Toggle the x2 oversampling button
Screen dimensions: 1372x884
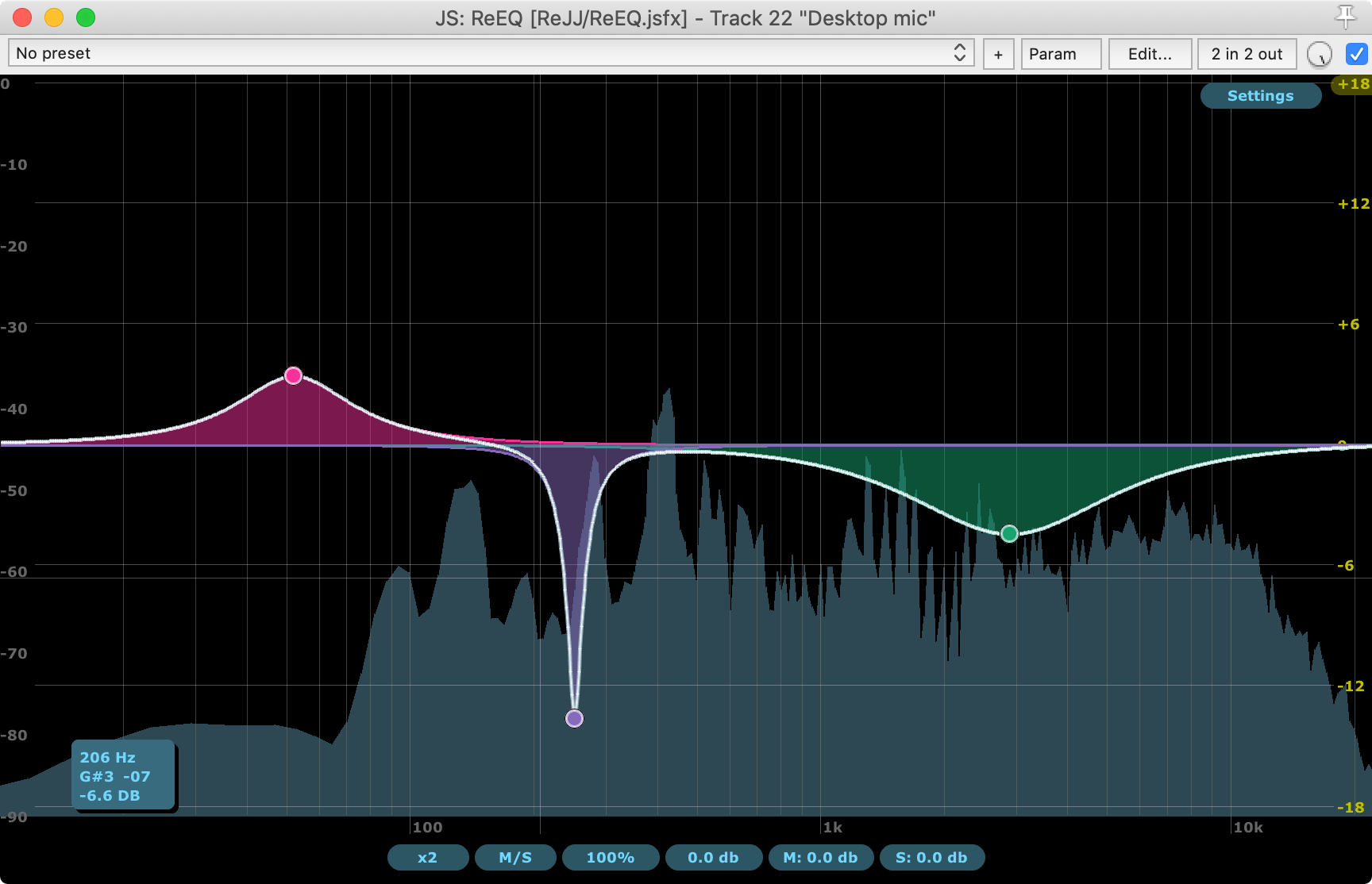(427, 857)
